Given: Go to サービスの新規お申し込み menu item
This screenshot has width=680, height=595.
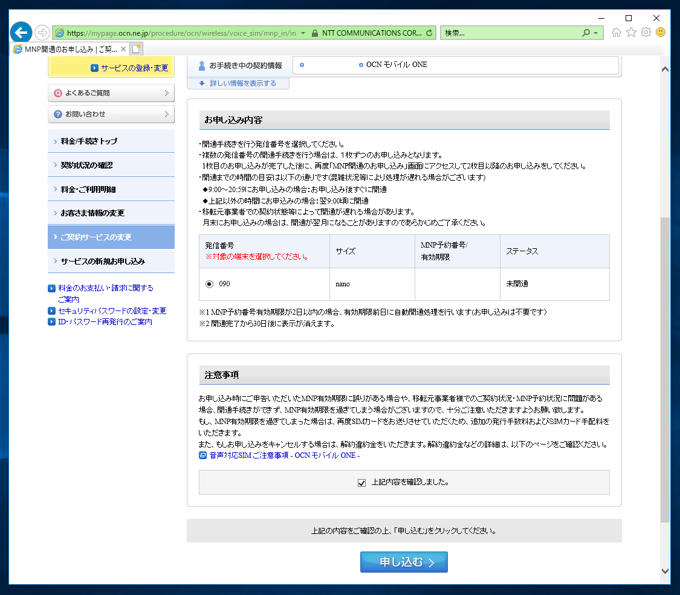Looking at the screenshot, I should 111,261.
